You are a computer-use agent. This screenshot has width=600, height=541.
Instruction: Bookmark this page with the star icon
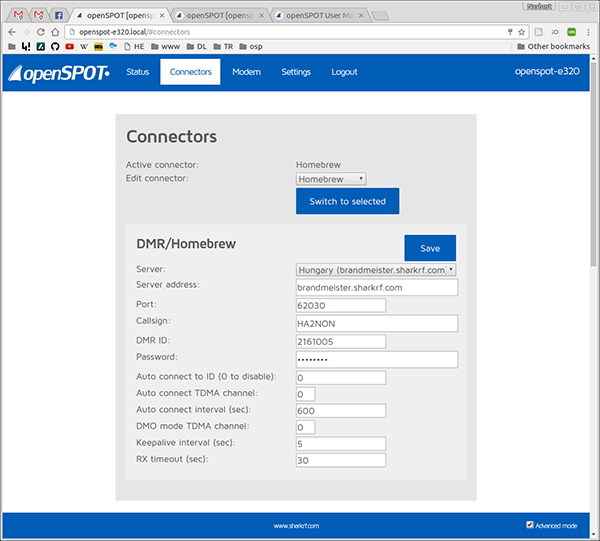point(521,31)
